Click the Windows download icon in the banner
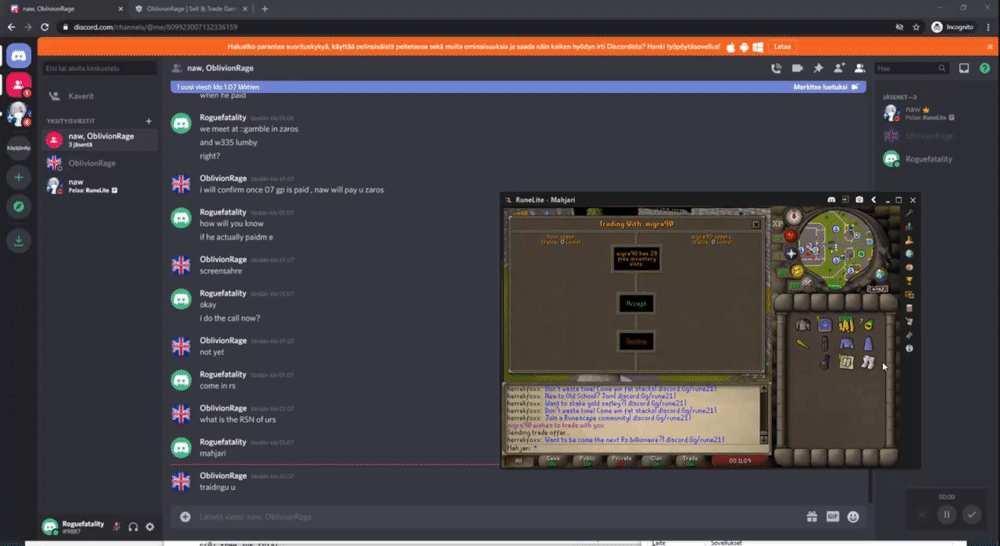 pos(758,47)
